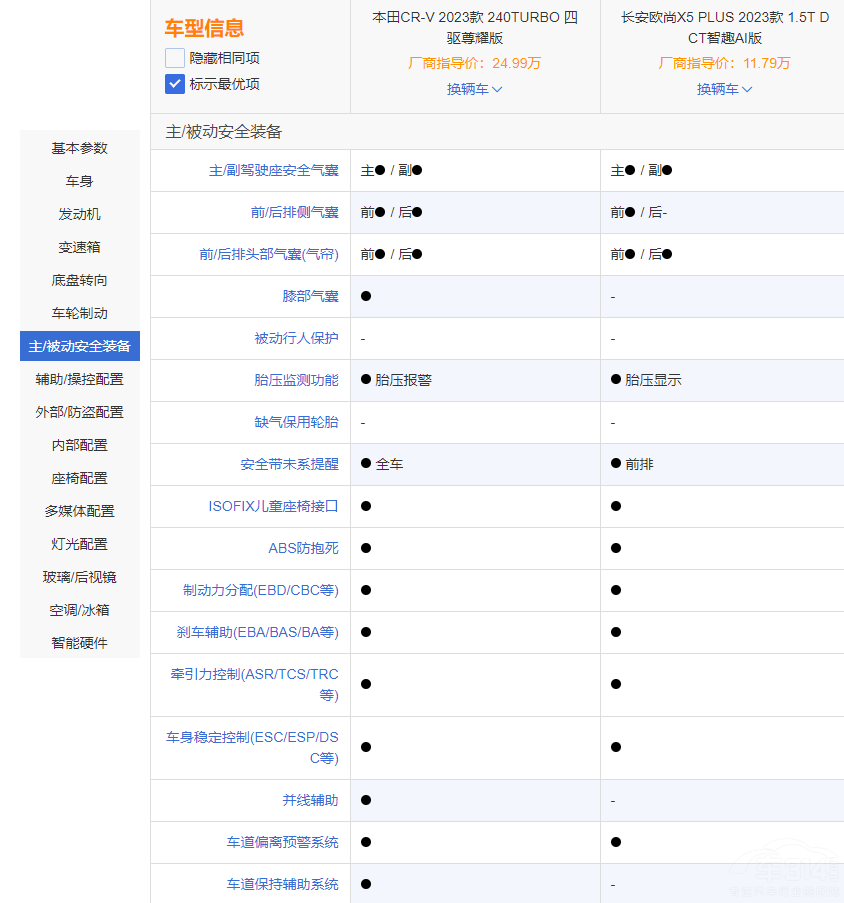The image size is (844, 903).
Task: Click the ABS防抱死 link
Action: tap(303, 548)
